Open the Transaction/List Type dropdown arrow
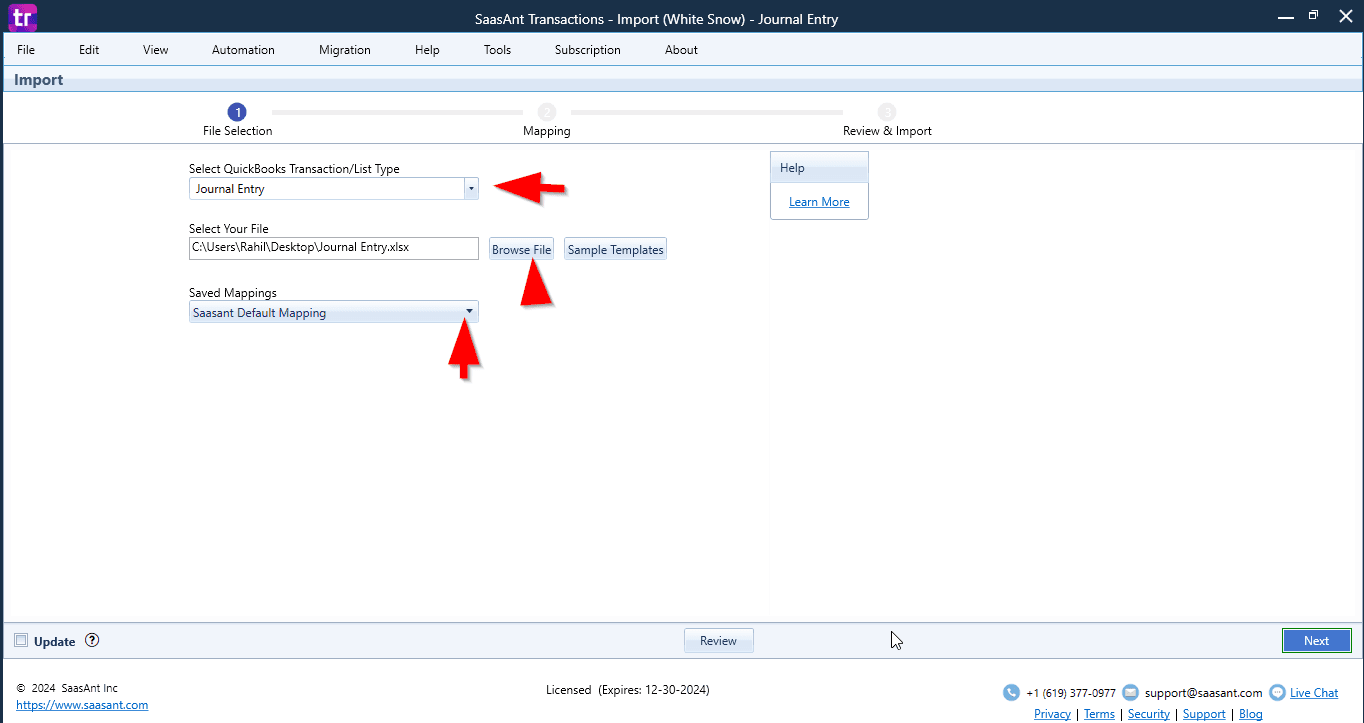The image size is (1364, 723). (471, 189)
